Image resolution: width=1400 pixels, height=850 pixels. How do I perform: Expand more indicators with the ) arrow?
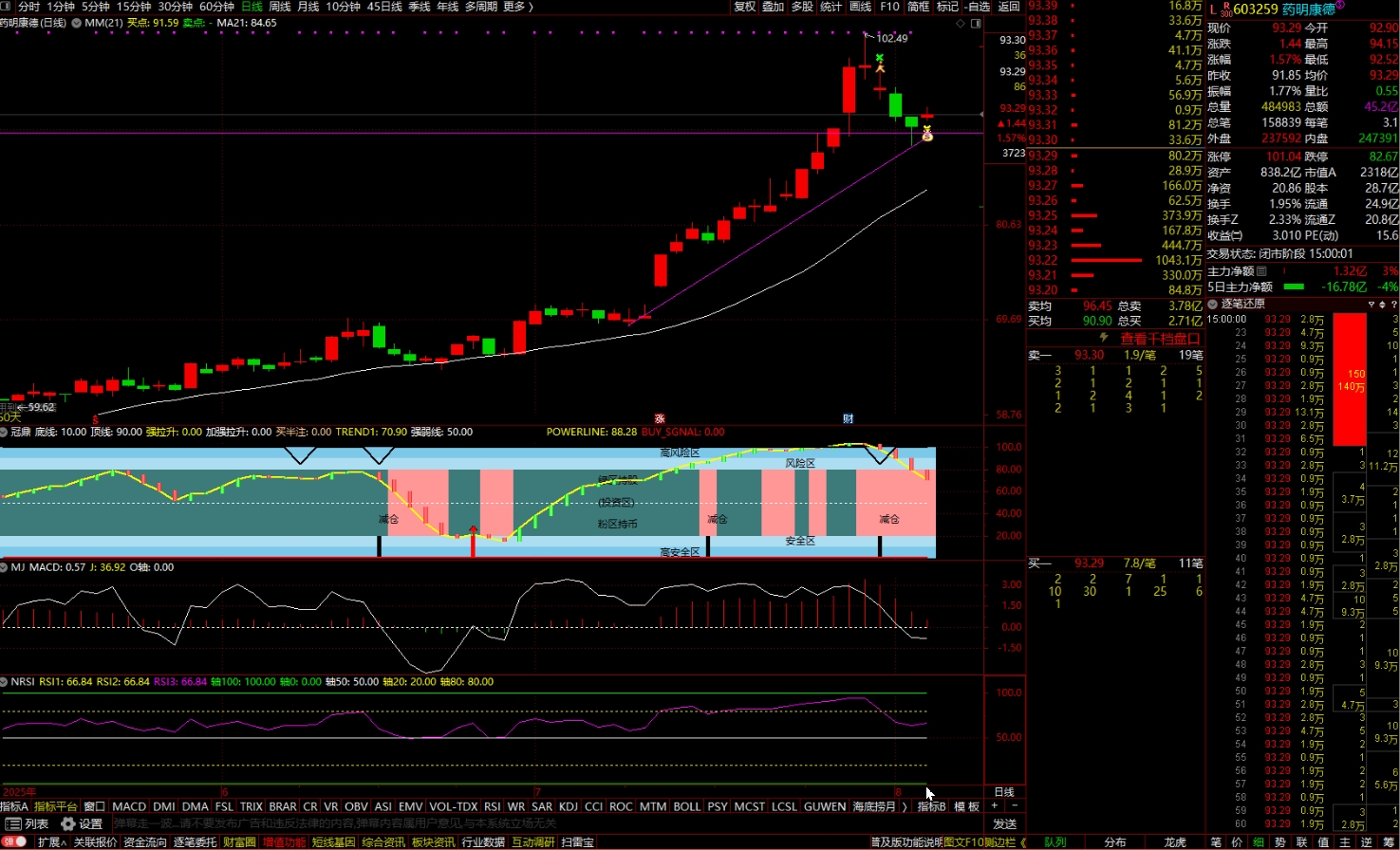(x=904, y=806)
